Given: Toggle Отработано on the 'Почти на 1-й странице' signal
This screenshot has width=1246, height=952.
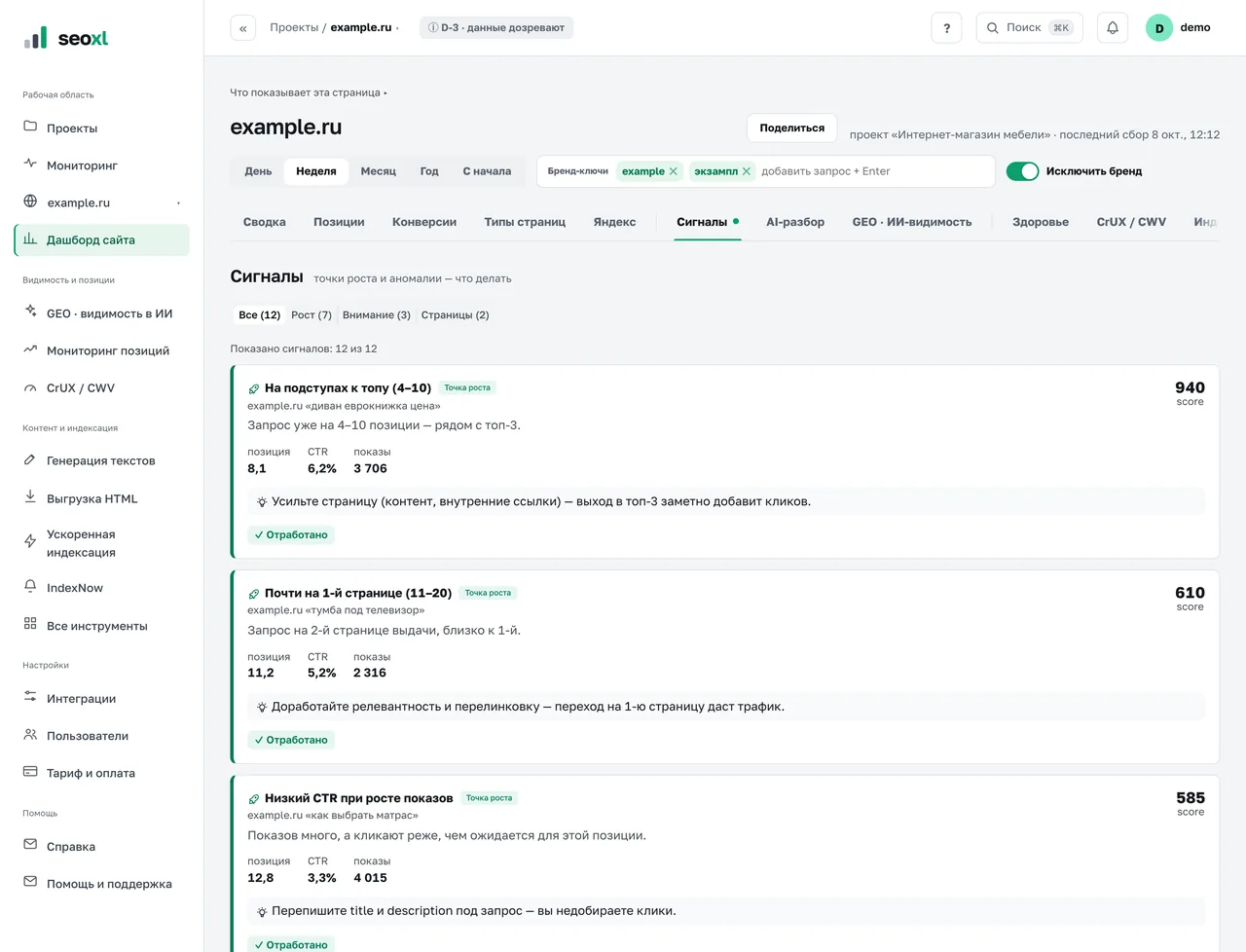Looking at the screenshot, I should [291, 740].
